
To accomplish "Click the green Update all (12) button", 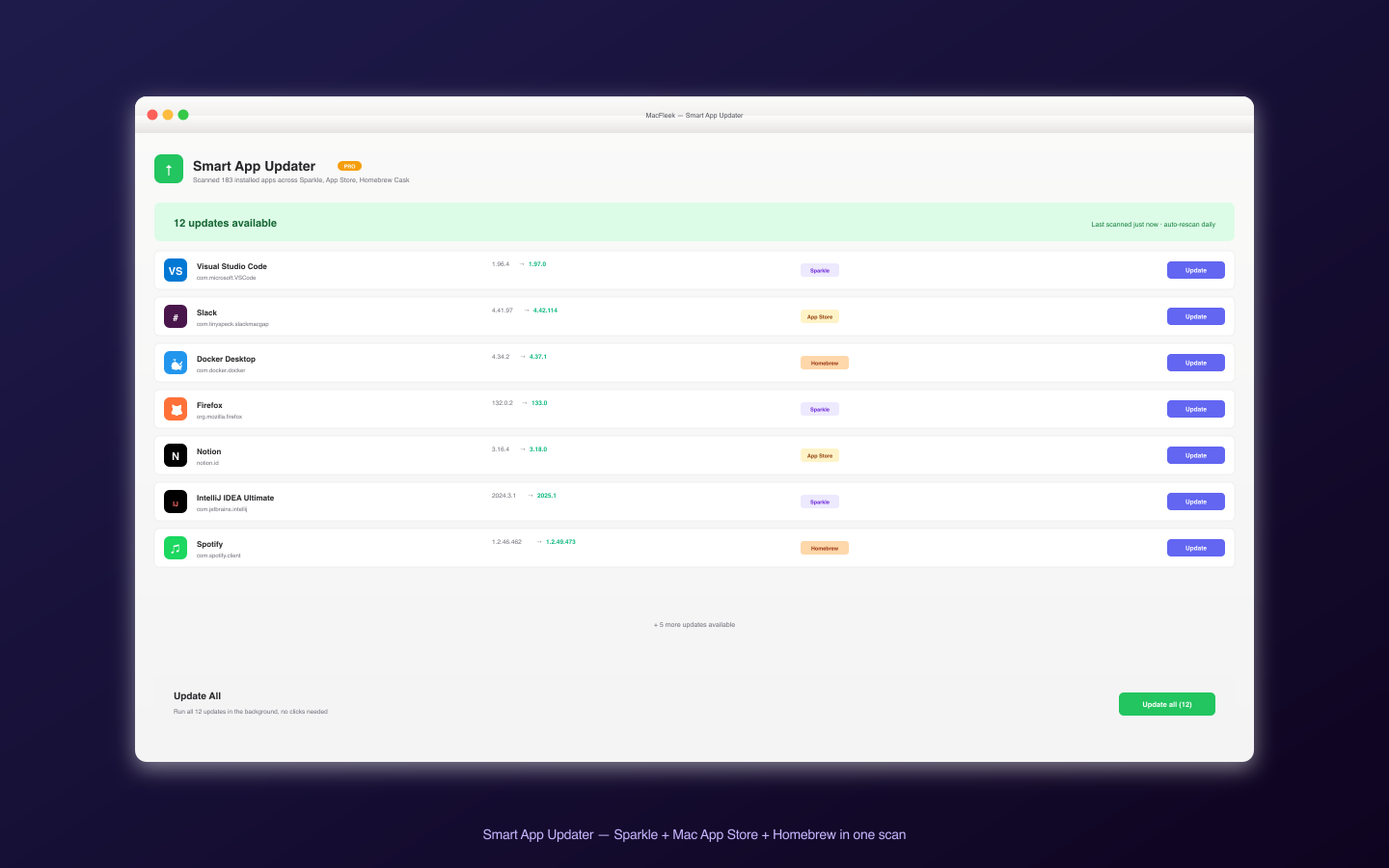I will pyautogui.click(x=1167, y=704).
